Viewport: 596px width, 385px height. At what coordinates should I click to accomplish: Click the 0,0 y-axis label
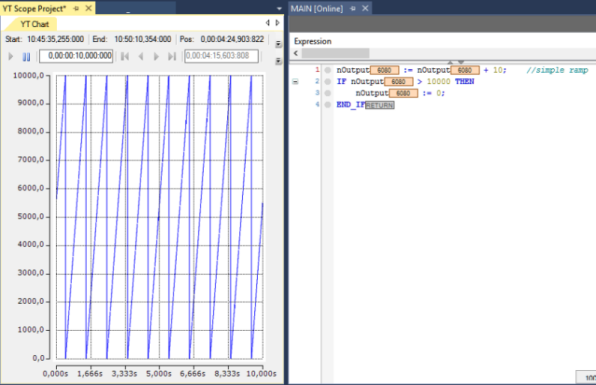[x=38, y=358]
